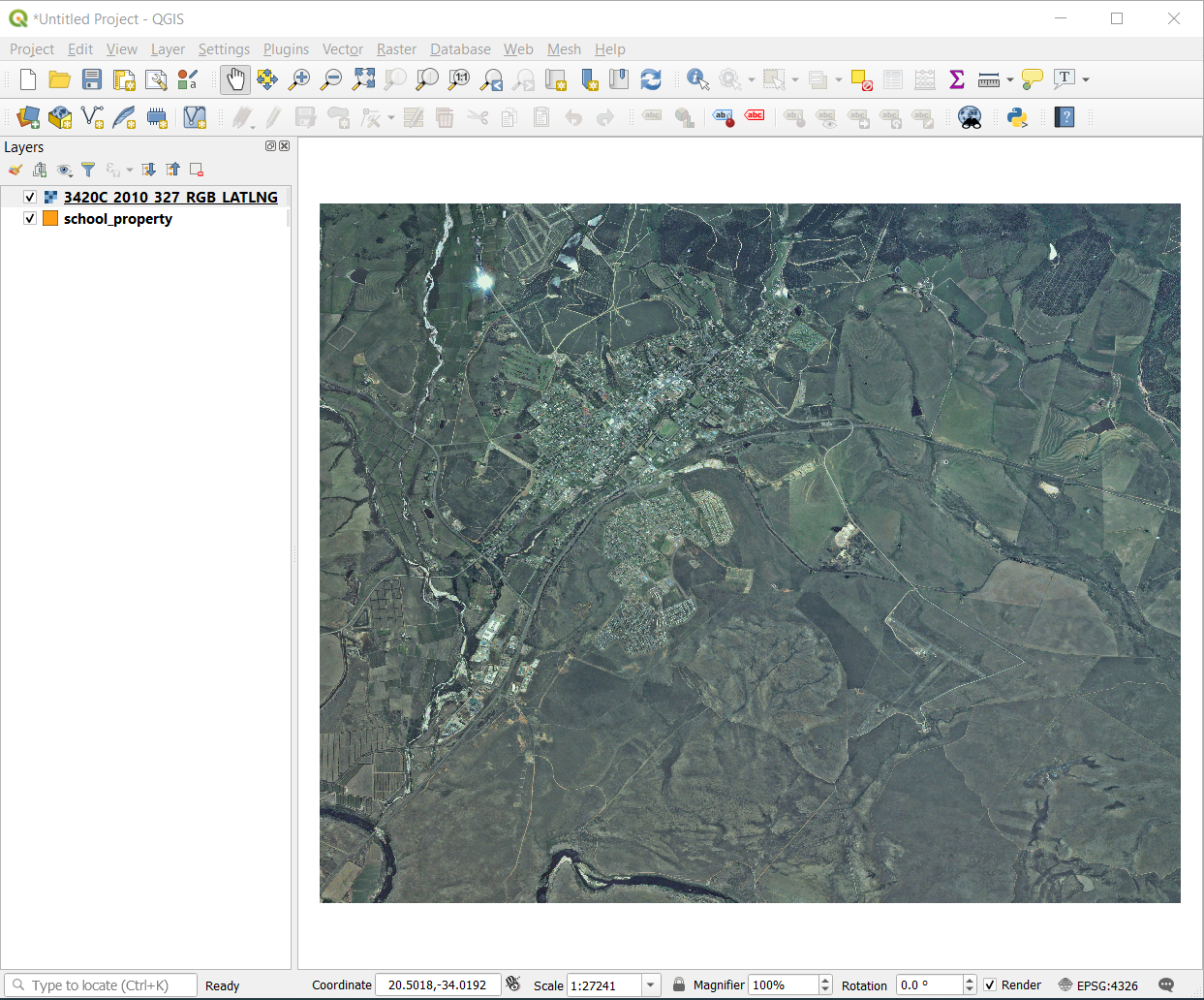Open the Vector menu

click(x=342, y=49)
